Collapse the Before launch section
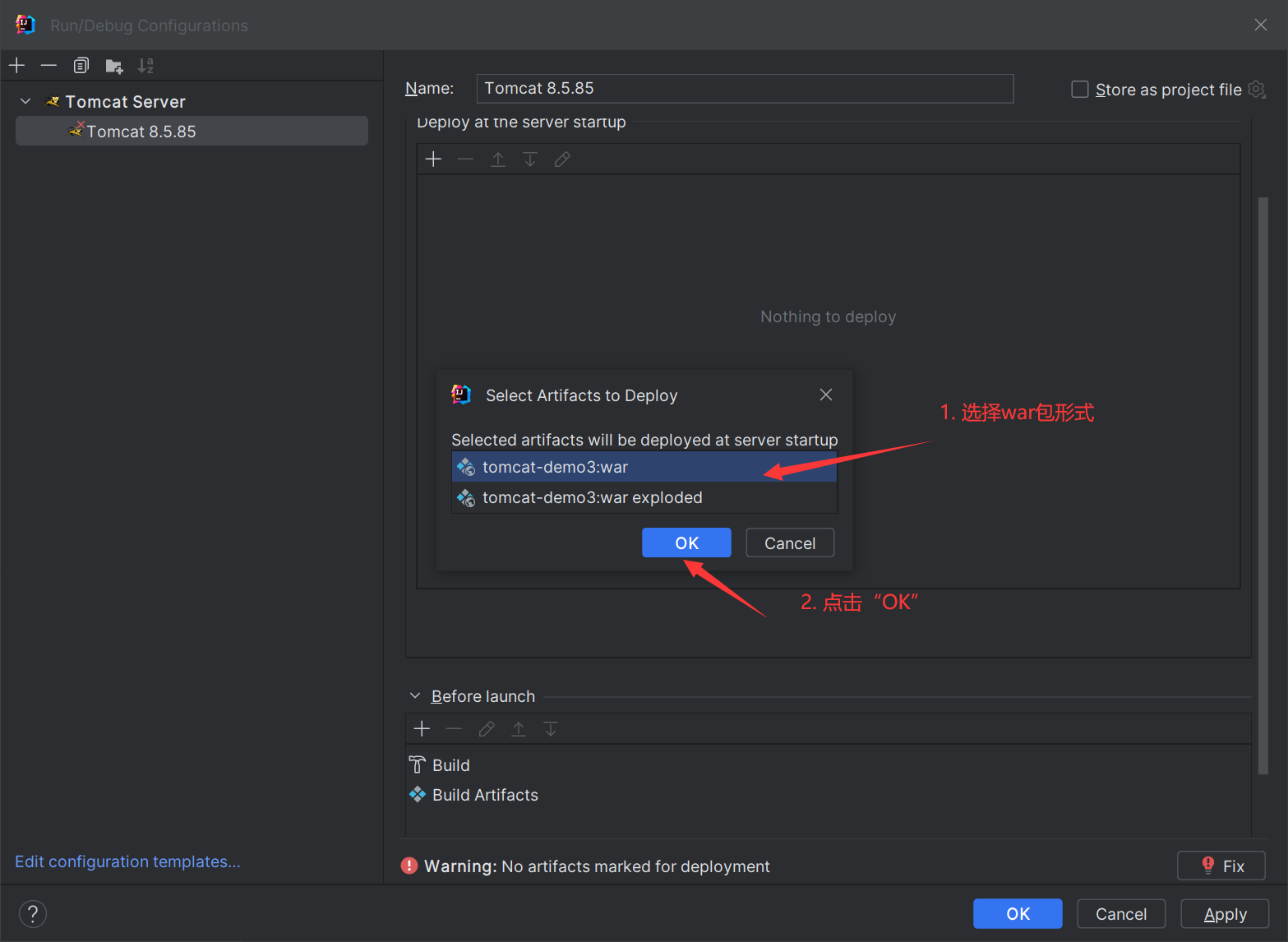1288x942 pixels. tap(415, 696)
